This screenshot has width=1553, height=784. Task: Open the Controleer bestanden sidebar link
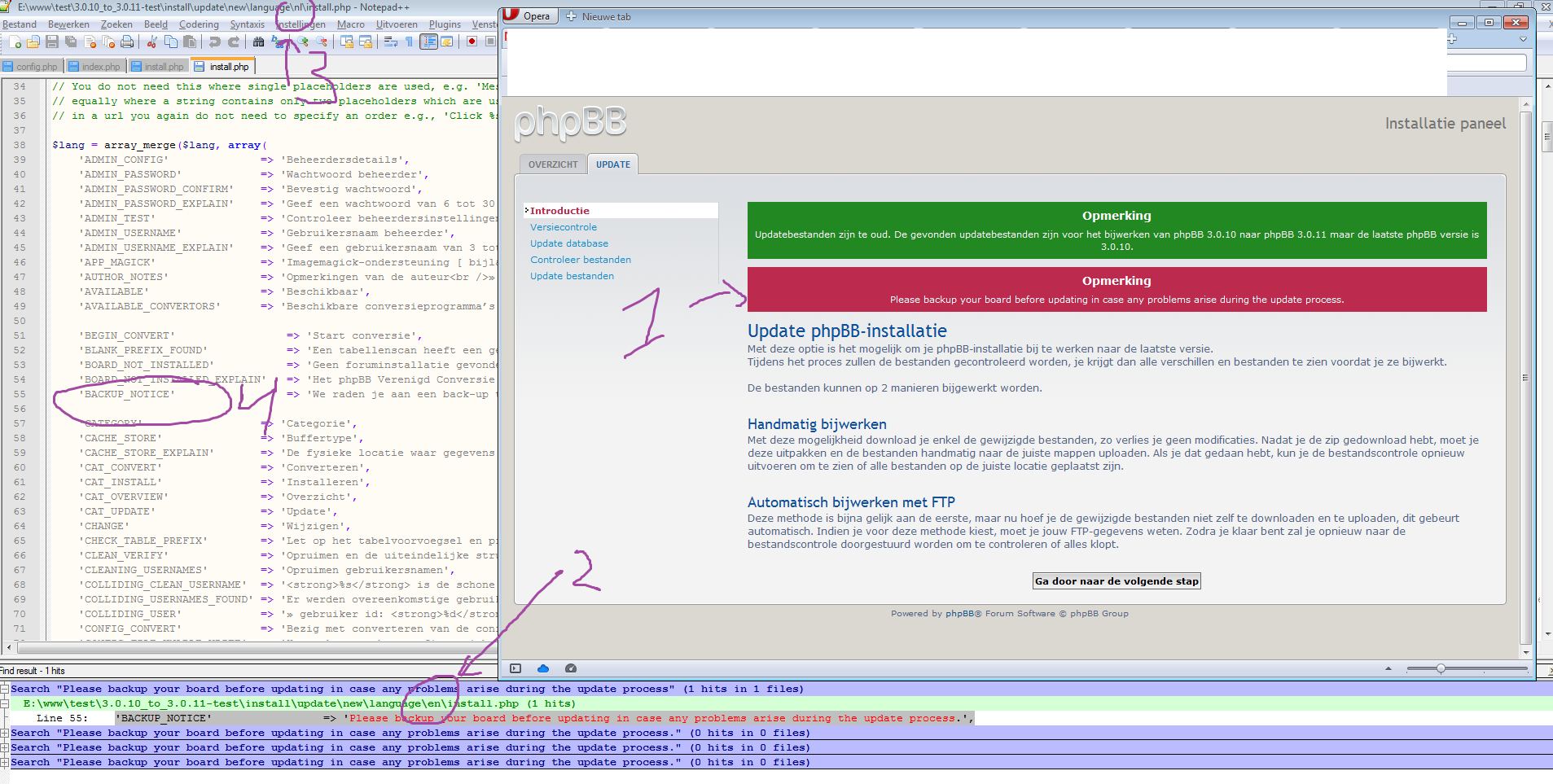581,260
